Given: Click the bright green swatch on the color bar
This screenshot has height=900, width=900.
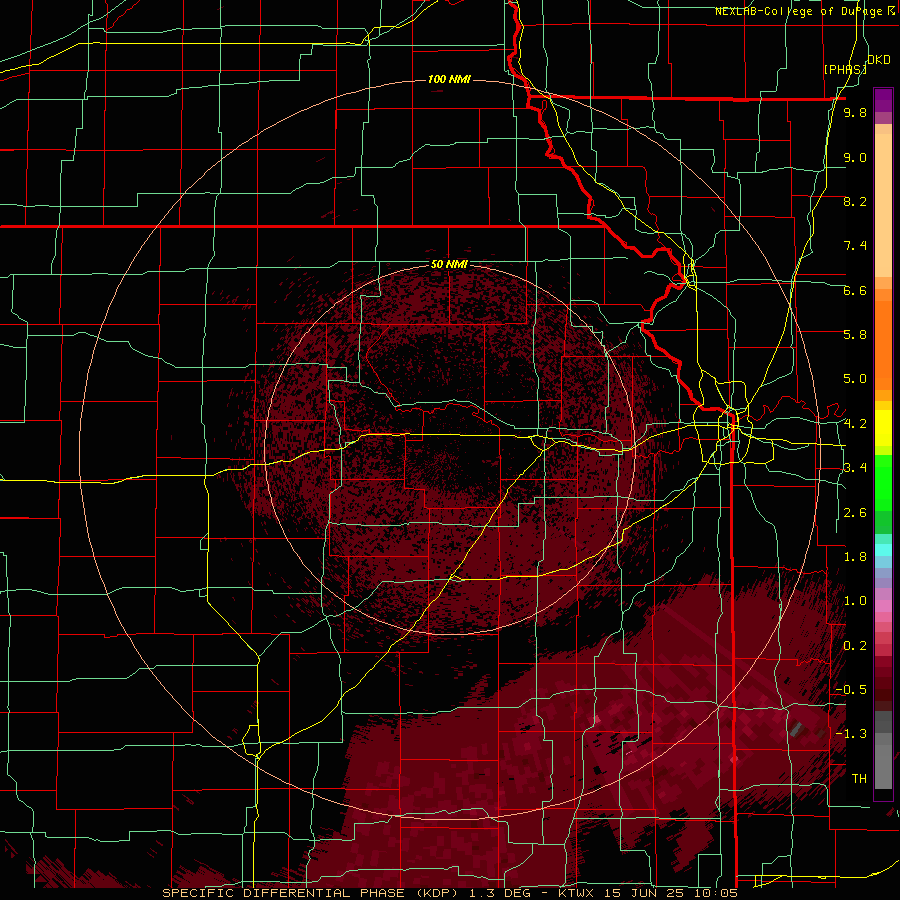Looking at the screenshot, I should coord(883,481).
